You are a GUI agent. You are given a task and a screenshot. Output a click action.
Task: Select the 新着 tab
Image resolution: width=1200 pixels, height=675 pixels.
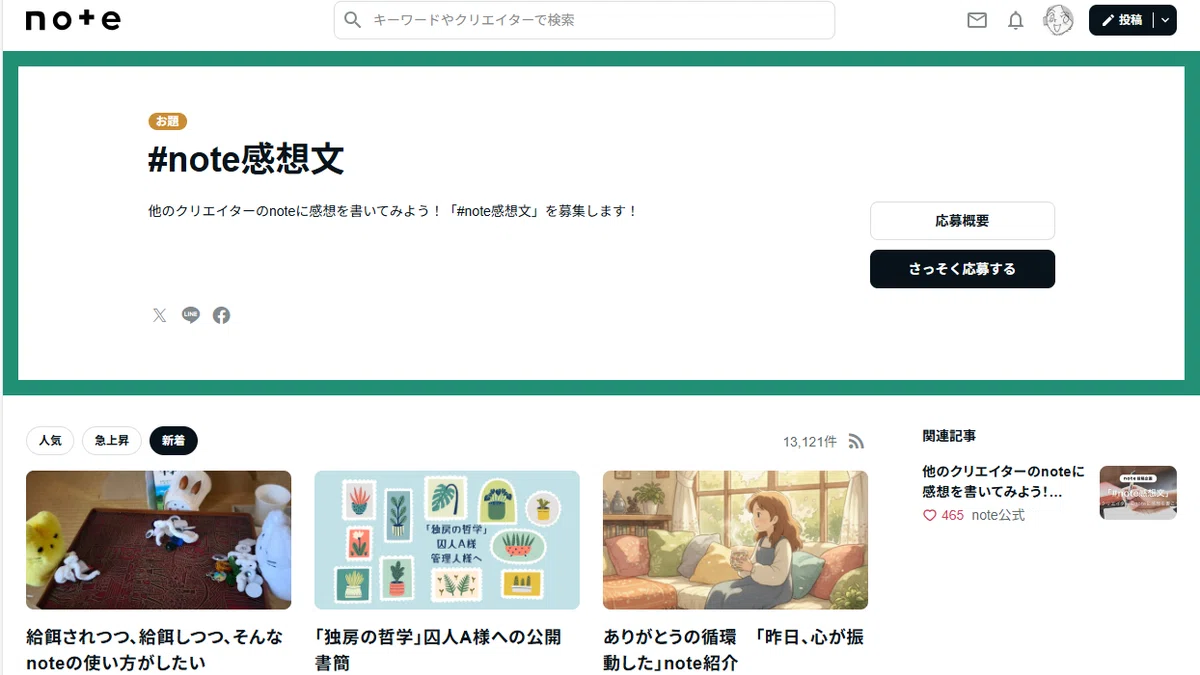click(174, 440)
